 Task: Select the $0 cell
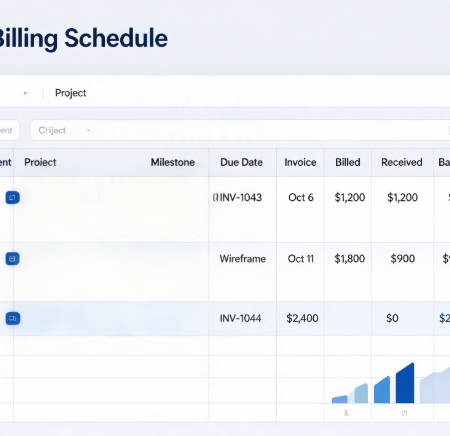pos(392,318)
